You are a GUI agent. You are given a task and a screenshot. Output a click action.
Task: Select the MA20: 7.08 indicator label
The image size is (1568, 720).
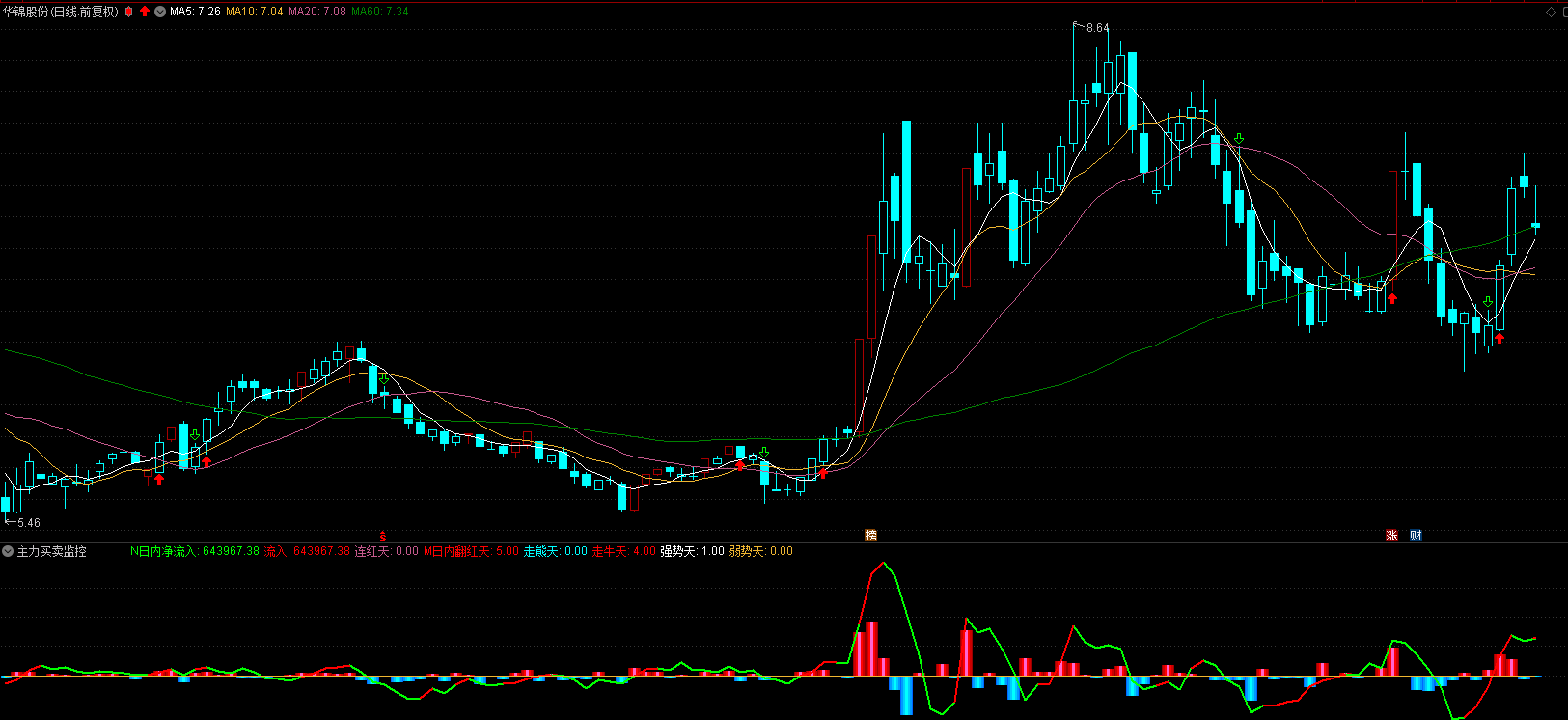(x=317, y=12)
